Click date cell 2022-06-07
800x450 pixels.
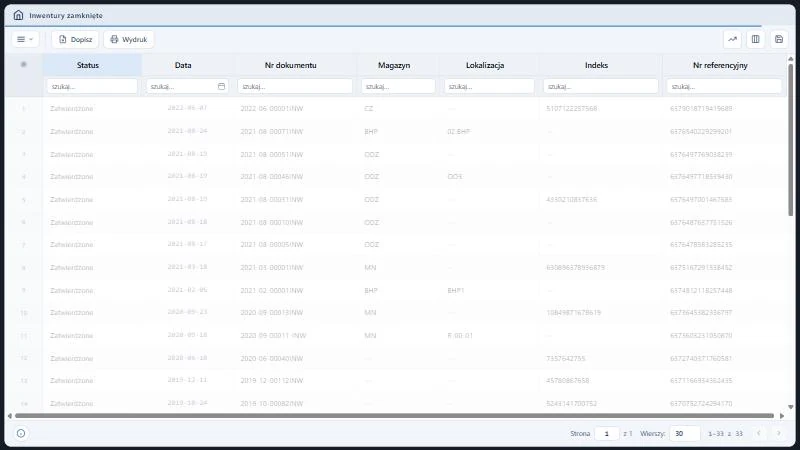(x=187, y=108)
